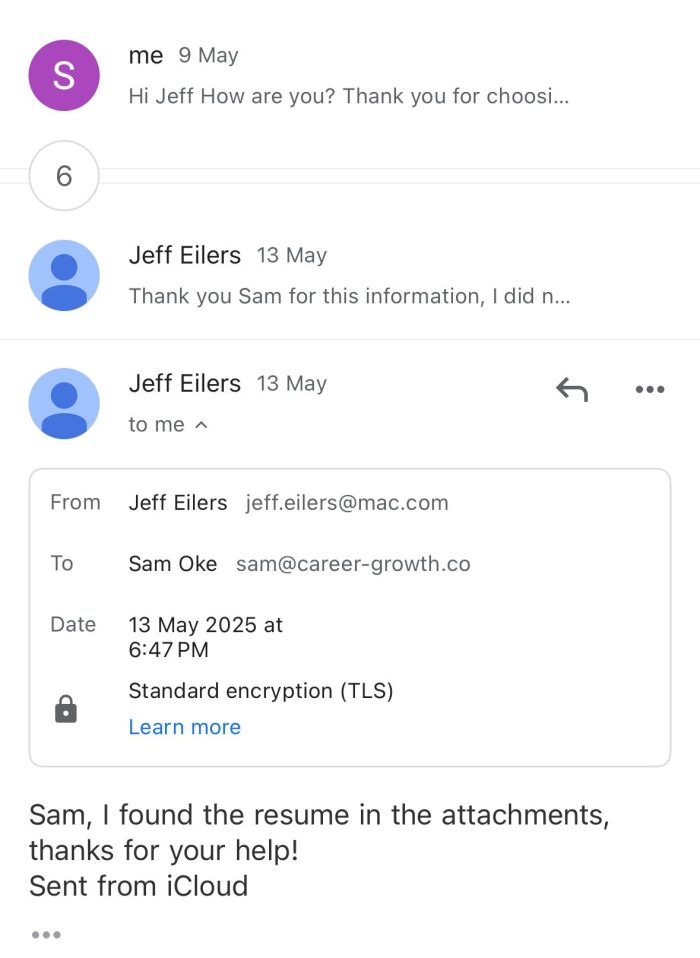
Task: Click the reply arrow icon
Action: pyautogui.click(x=571, y=390)
